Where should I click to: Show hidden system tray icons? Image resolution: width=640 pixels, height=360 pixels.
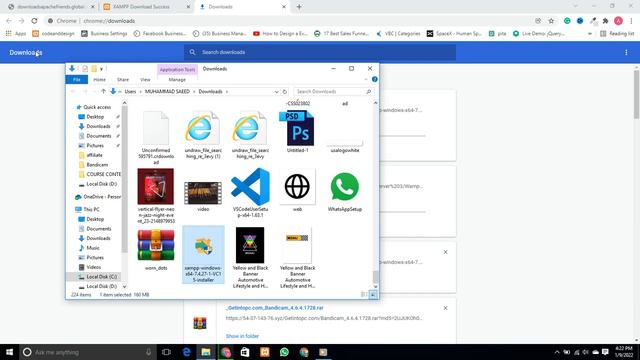pyautogui.click(x=557, y=352)
